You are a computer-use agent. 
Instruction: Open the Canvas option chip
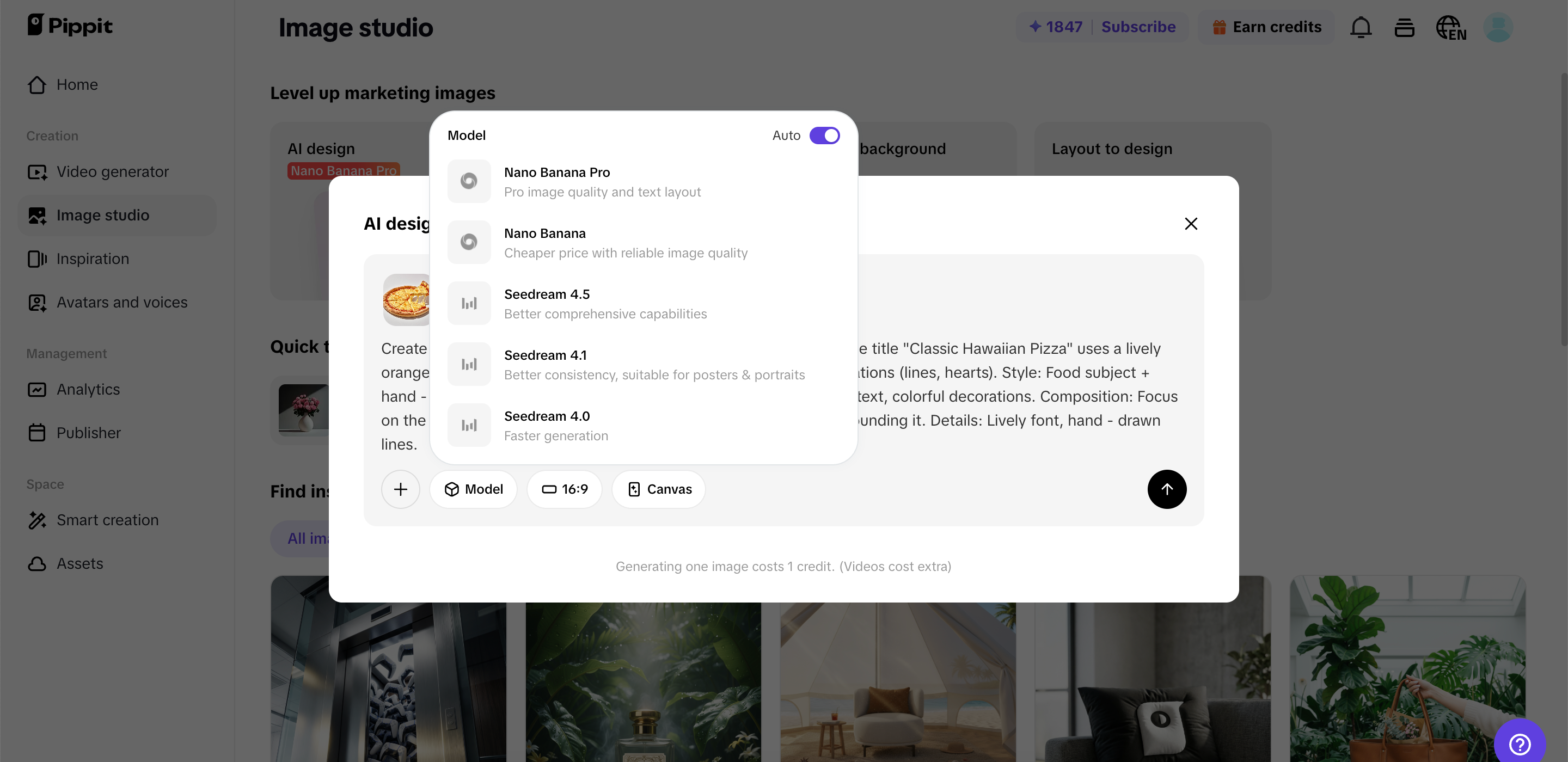click(659, 489)
